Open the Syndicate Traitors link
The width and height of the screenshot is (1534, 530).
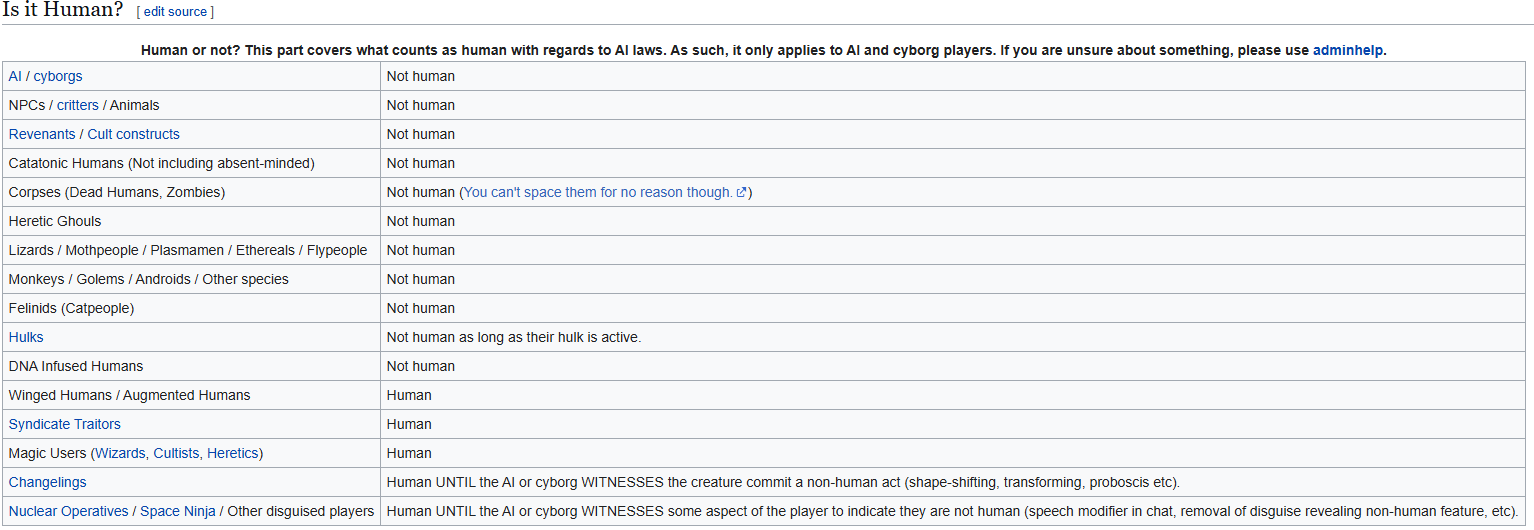tap(65, 424)
